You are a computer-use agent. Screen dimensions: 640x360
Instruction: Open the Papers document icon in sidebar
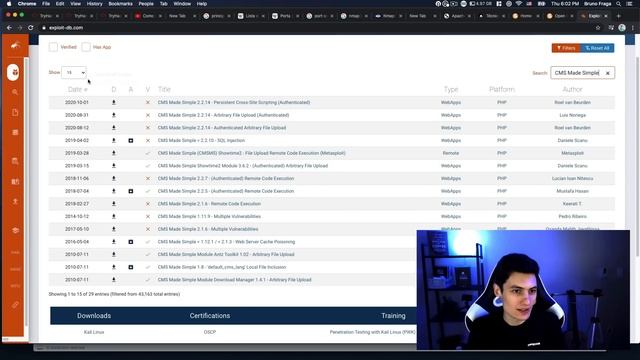(15, 112)
